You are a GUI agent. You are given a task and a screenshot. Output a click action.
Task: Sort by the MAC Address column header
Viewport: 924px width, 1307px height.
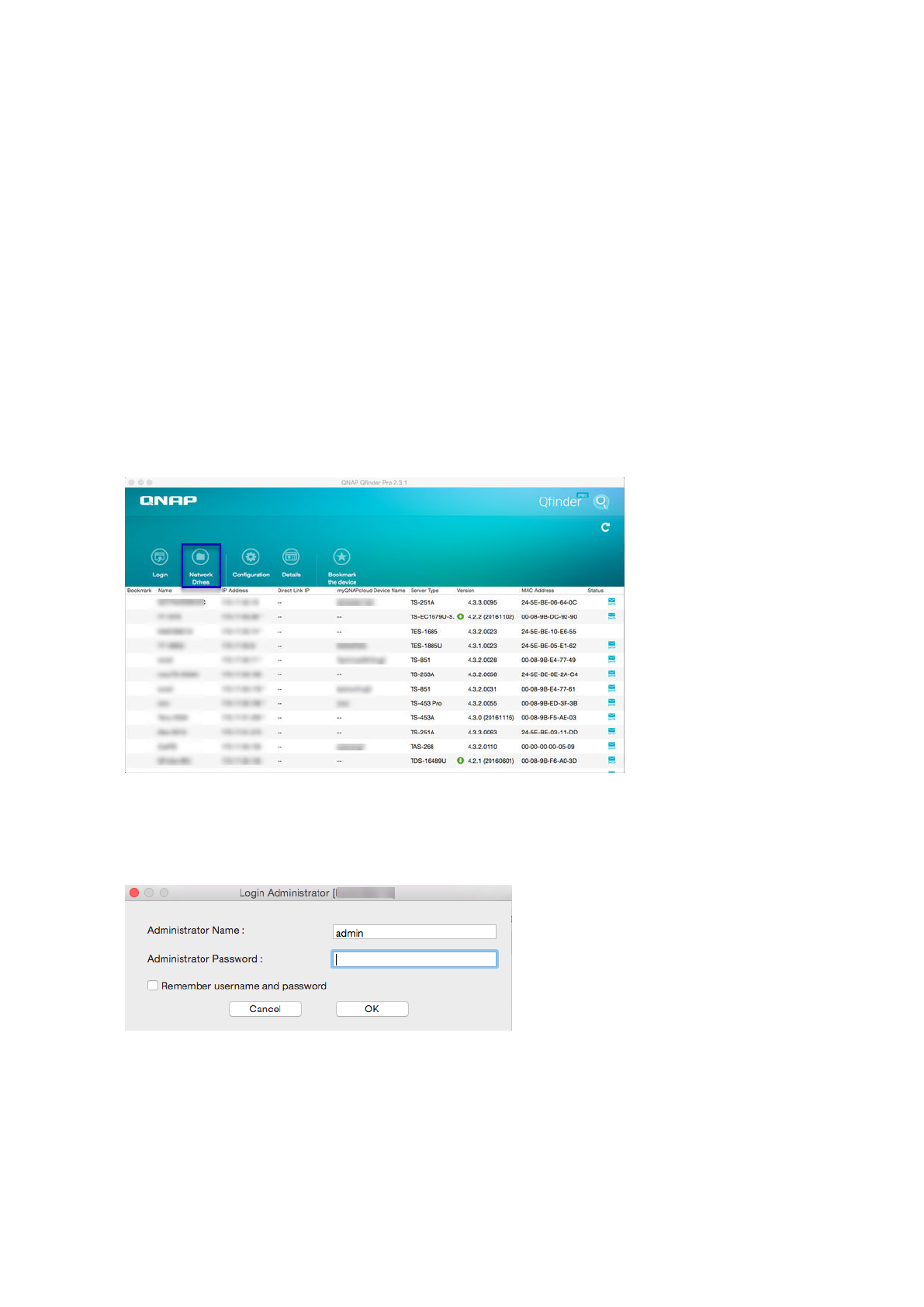tap(538, 591)
